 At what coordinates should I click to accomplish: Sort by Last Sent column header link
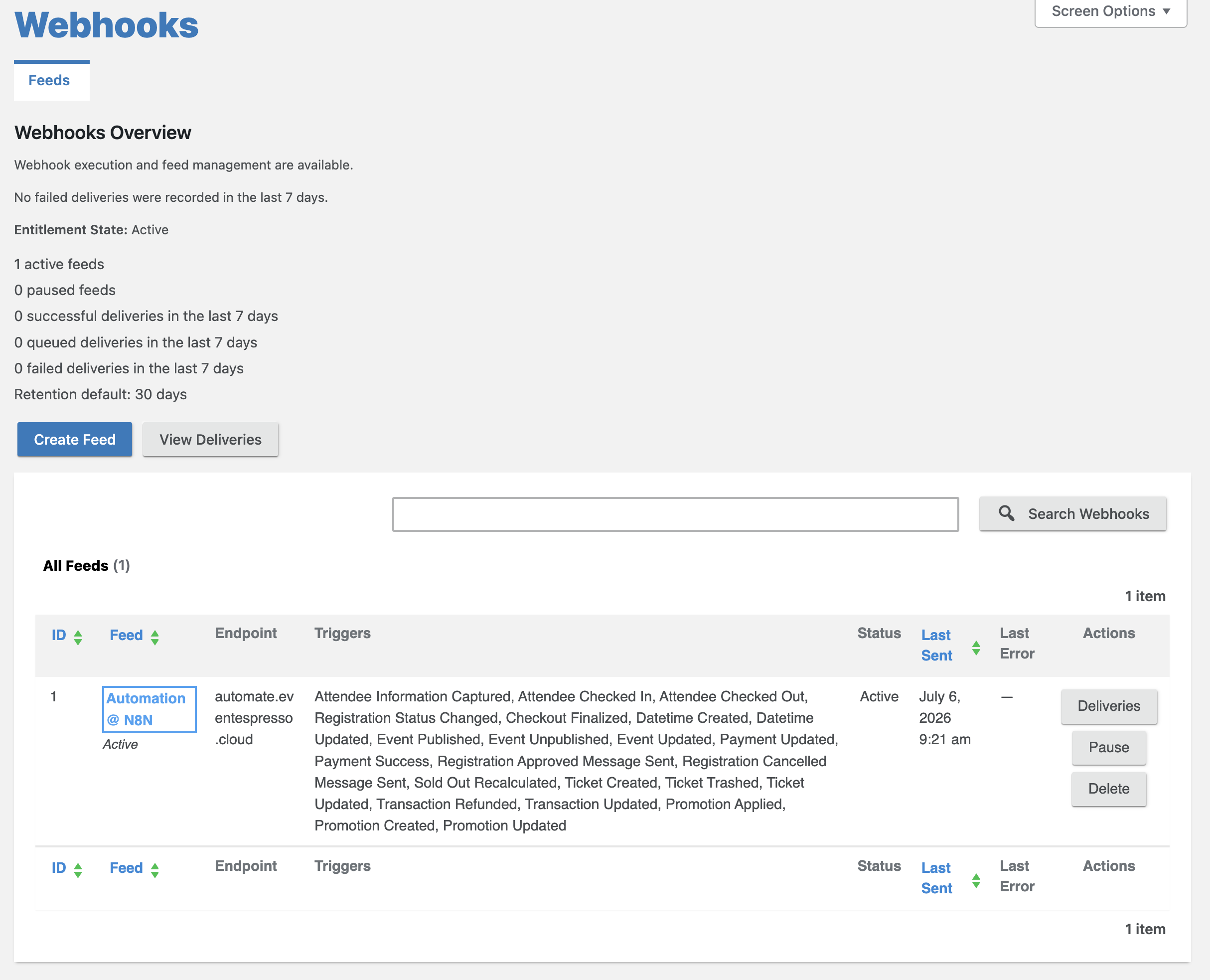tap(936, 645)
